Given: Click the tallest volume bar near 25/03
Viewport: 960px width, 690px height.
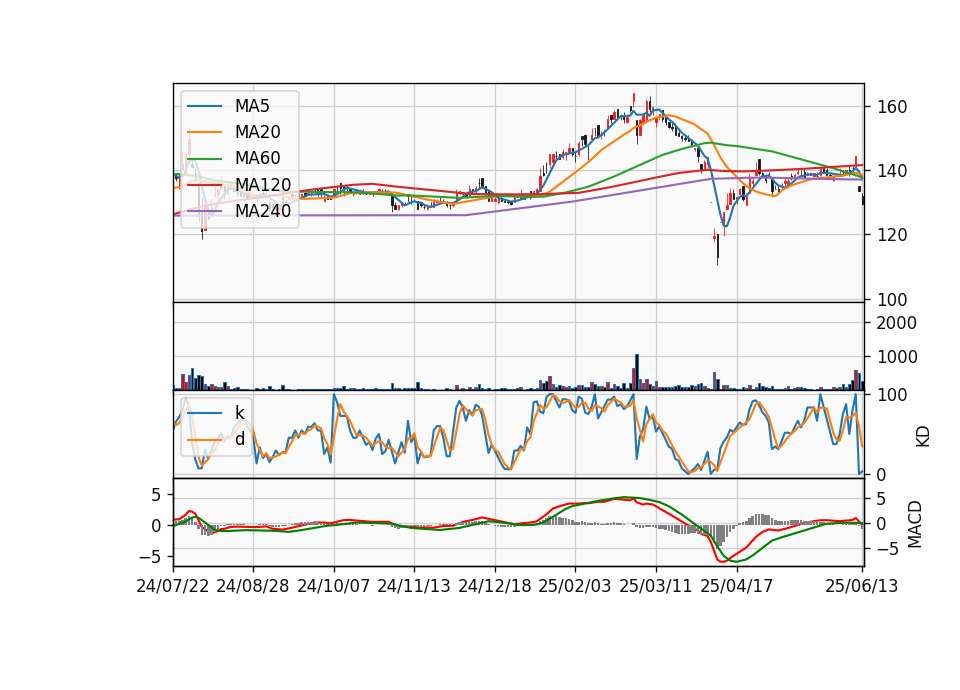Looking at the screenshot, I should coord(637,372).
